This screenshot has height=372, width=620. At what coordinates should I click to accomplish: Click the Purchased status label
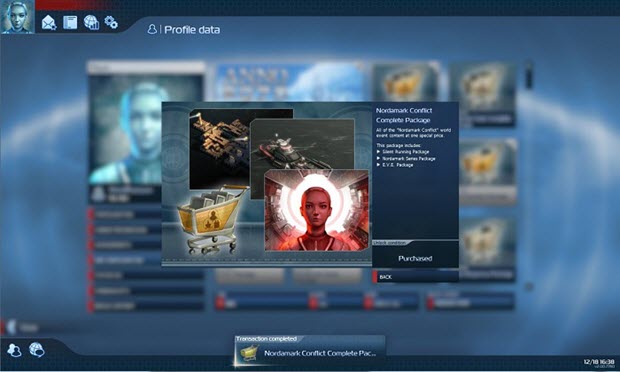pyautogui.click(x=415, y=259)
